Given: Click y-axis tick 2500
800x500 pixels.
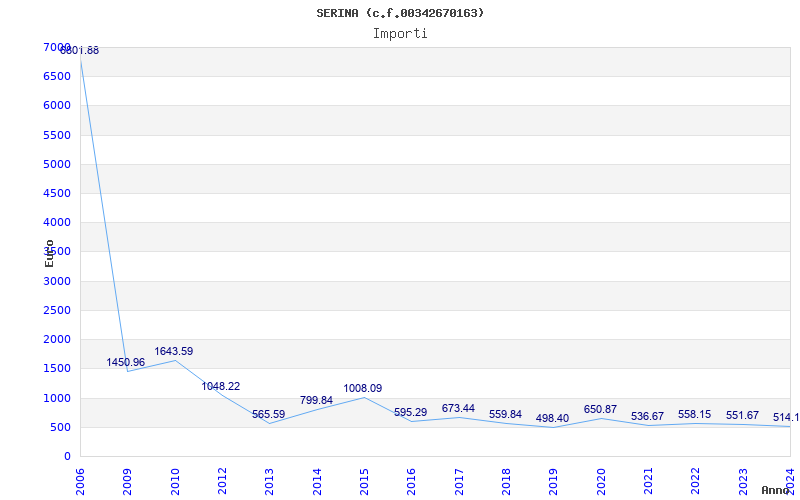Looking at the screenshot, I should click(57, 310).
